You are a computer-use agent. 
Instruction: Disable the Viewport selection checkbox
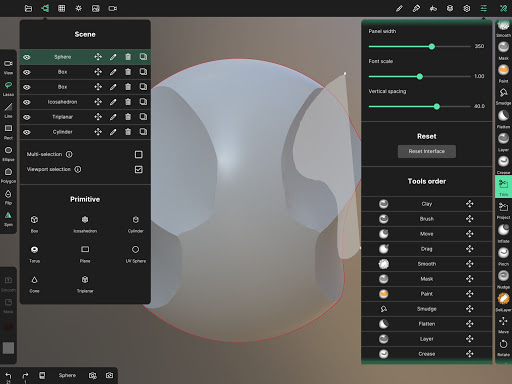click(139, 169)
